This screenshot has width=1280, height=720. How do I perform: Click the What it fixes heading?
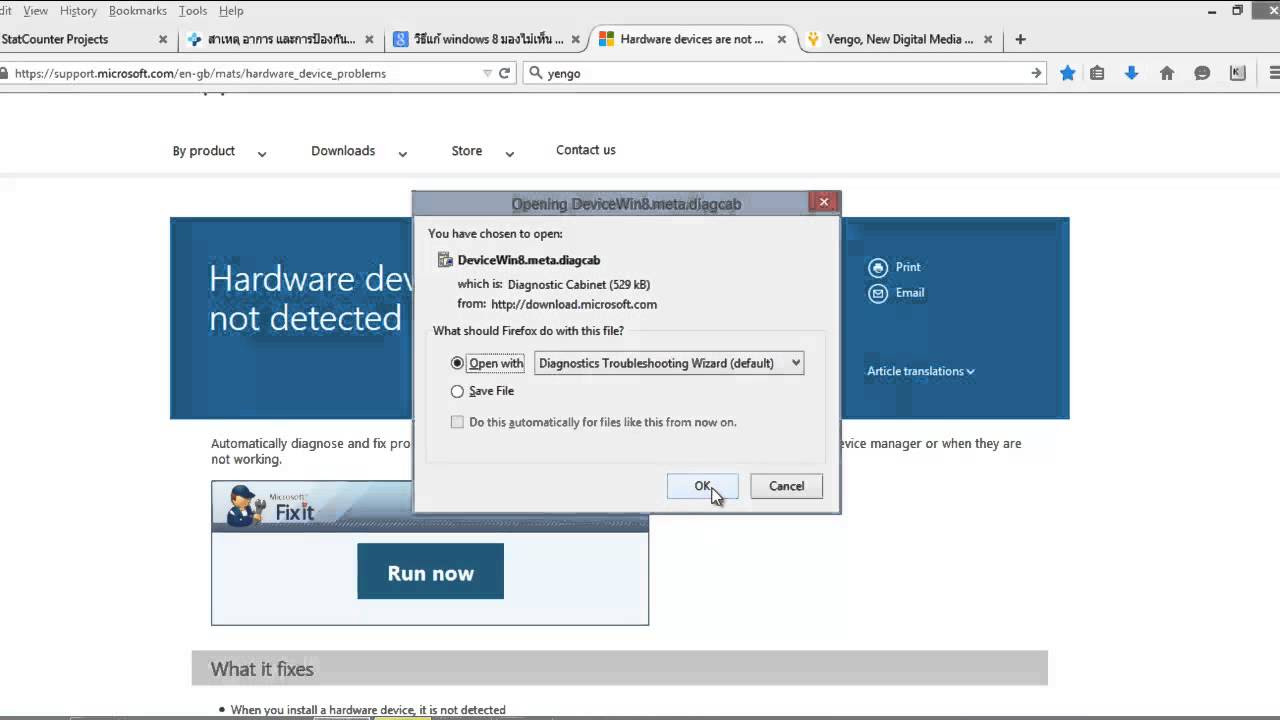click(262, 669)
